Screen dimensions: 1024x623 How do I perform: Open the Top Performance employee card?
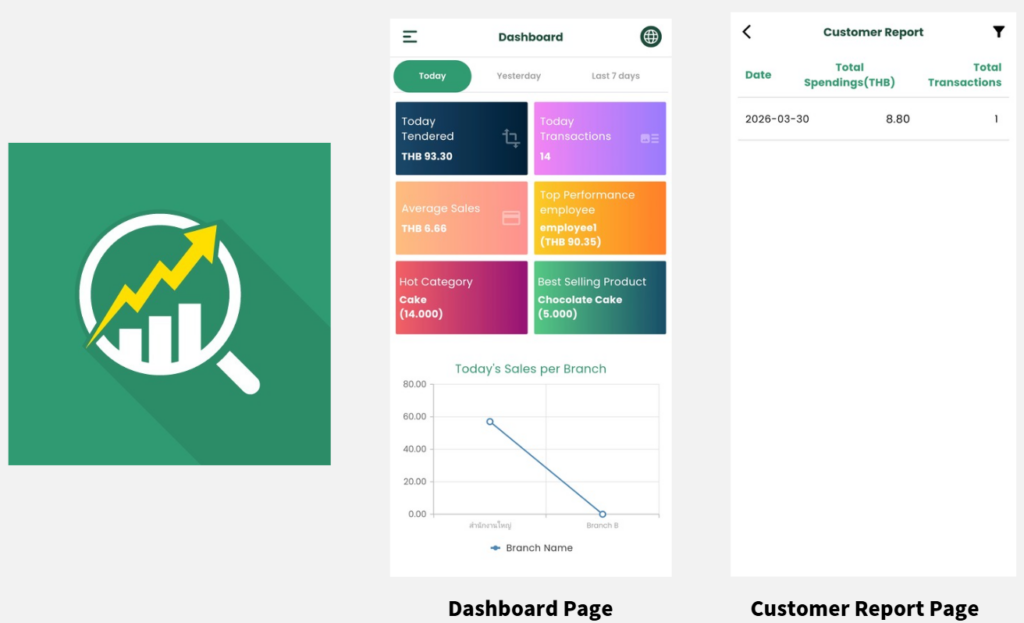click(599, 218)
